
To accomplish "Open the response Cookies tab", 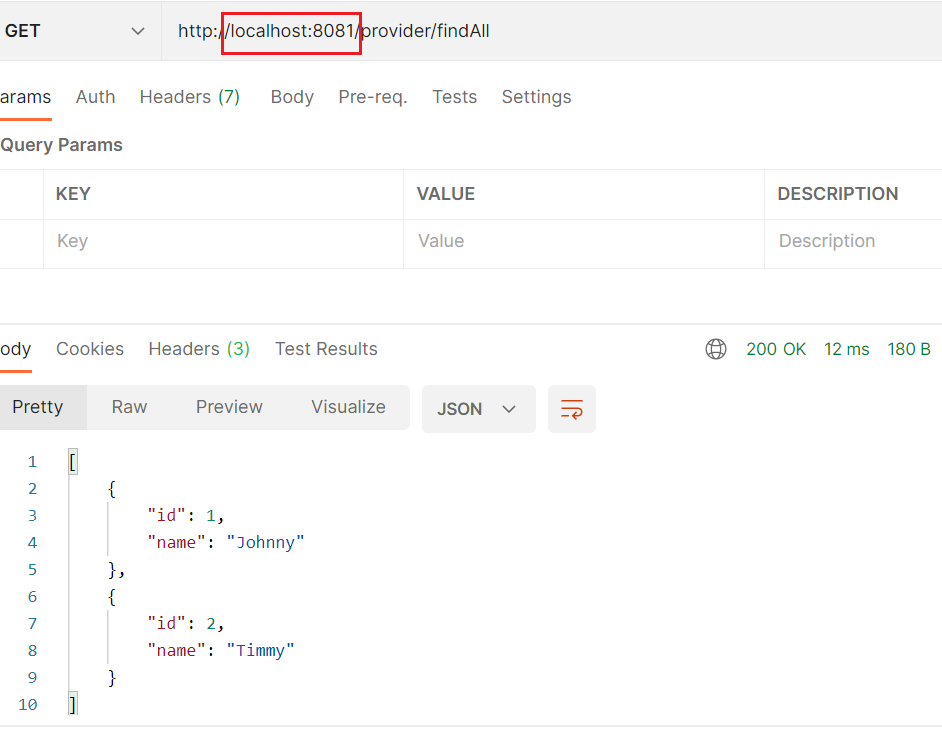I will (x=90, y=349).
